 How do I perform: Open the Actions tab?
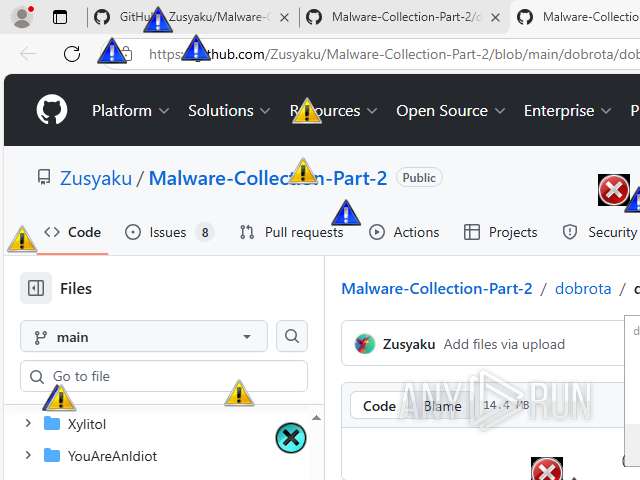(404, 232)
